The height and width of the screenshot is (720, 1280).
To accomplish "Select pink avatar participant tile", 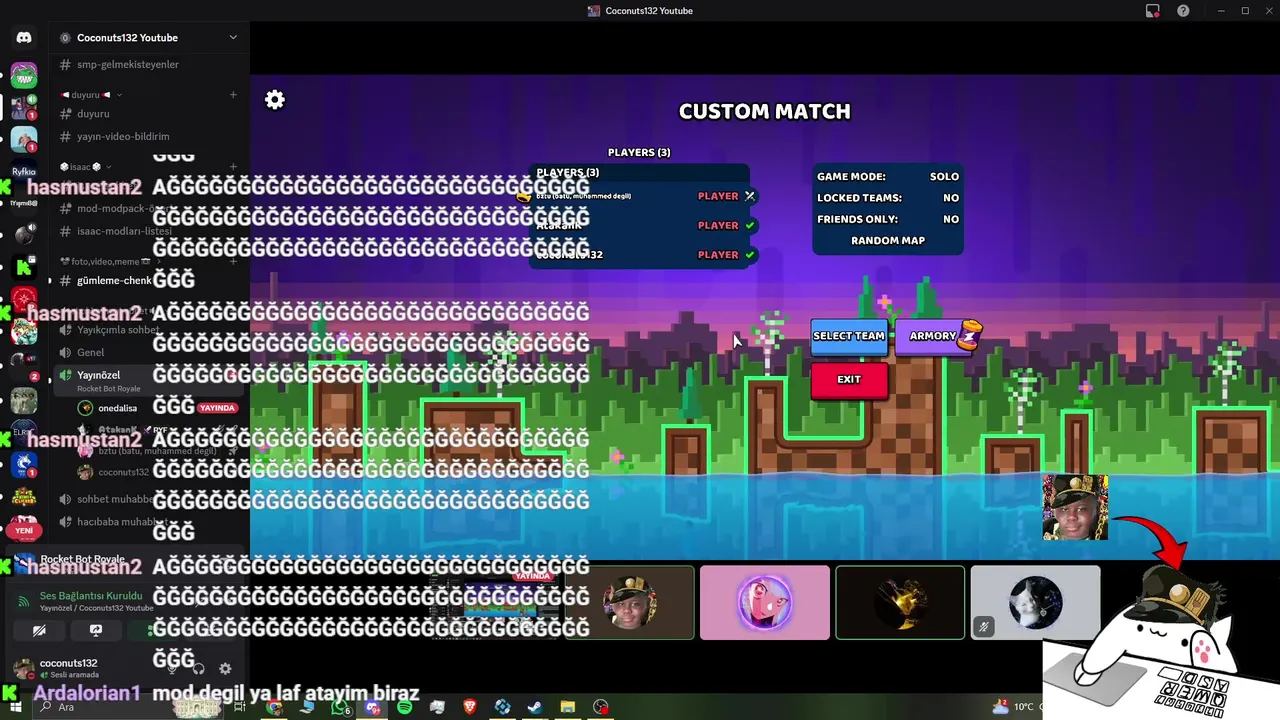I will (765, 603).
